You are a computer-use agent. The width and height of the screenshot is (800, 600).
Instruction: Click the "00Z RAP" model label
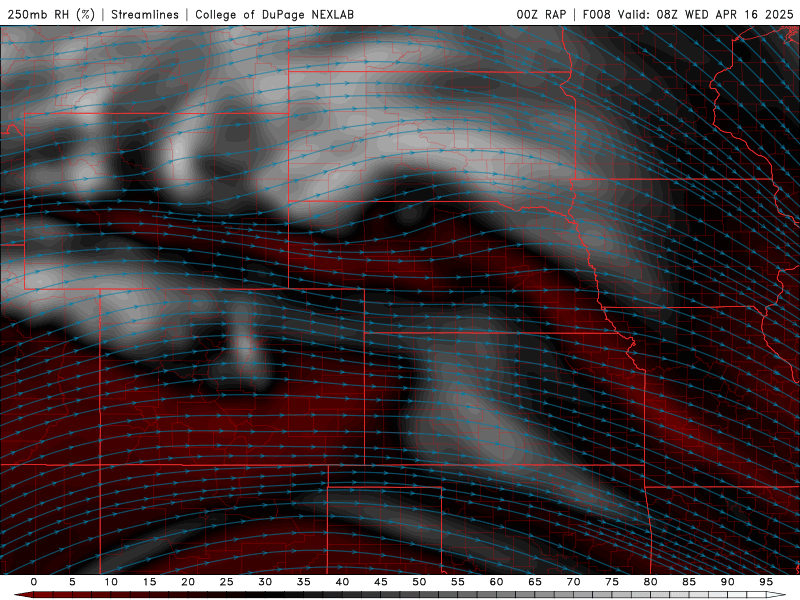541,14
